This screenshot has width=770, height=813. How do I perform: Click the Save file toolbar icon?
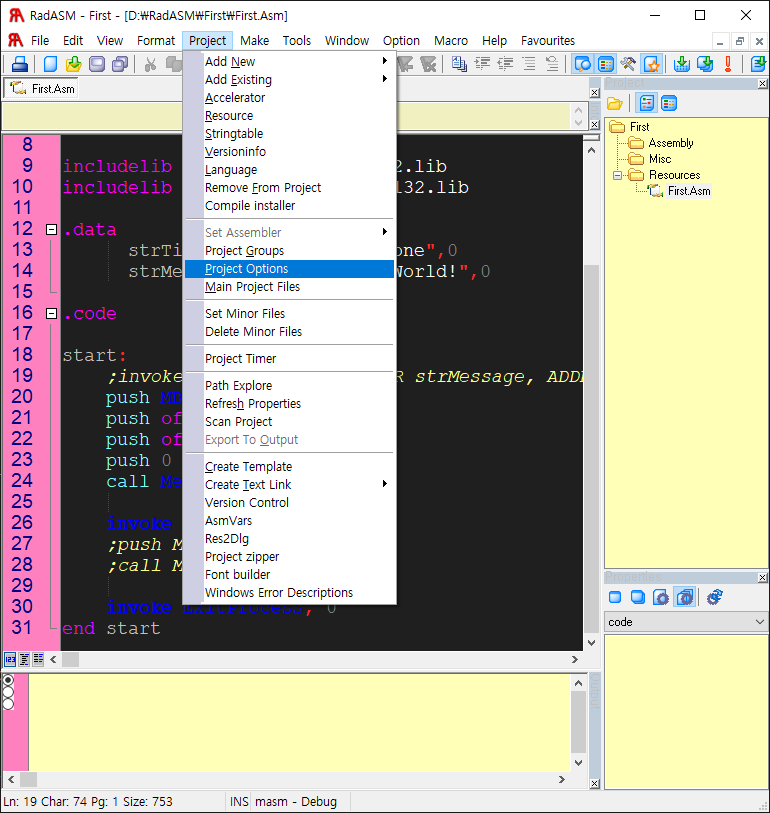click(x=97, y=64)
